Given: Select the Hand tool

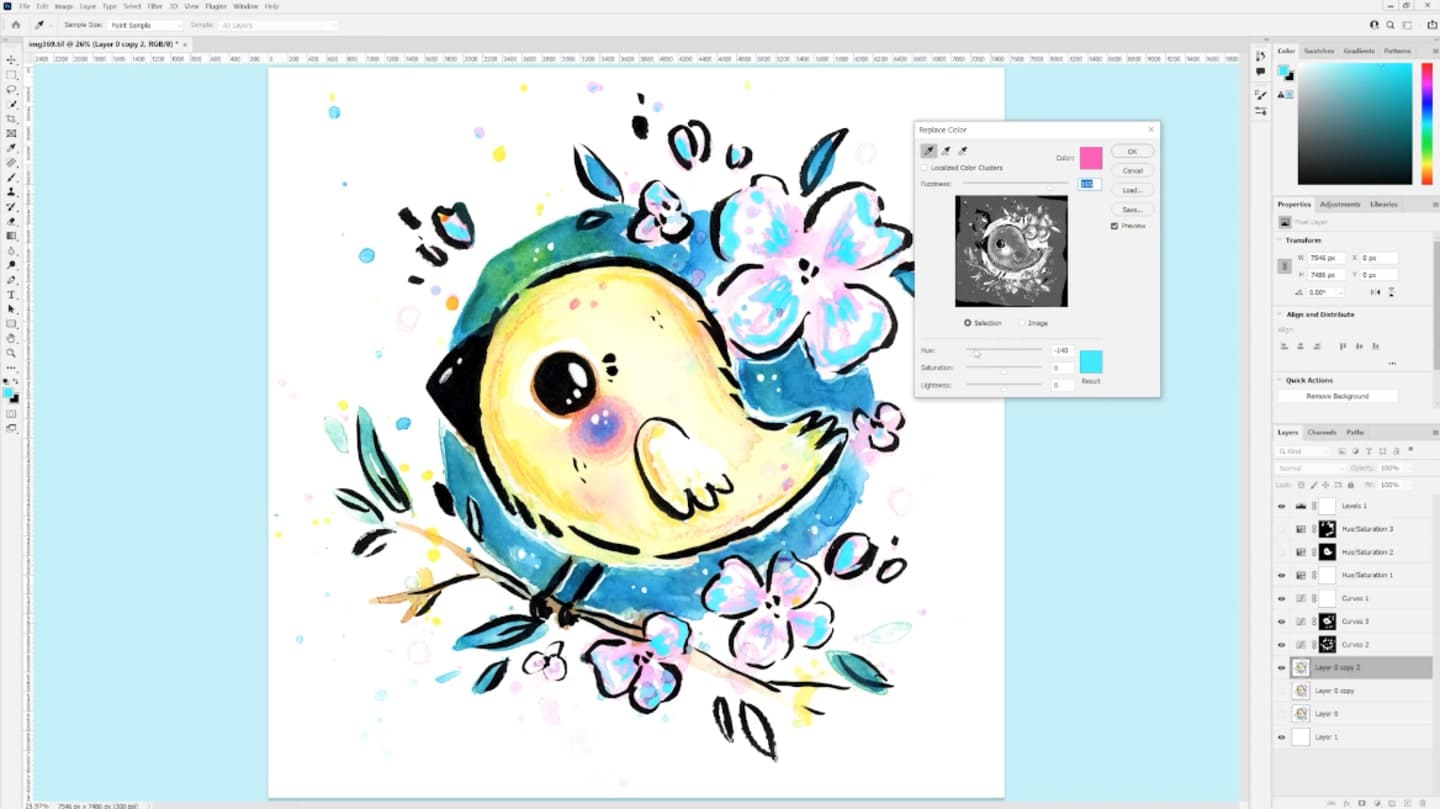Looking at the screenshot, I should click(x=12, y=338).
